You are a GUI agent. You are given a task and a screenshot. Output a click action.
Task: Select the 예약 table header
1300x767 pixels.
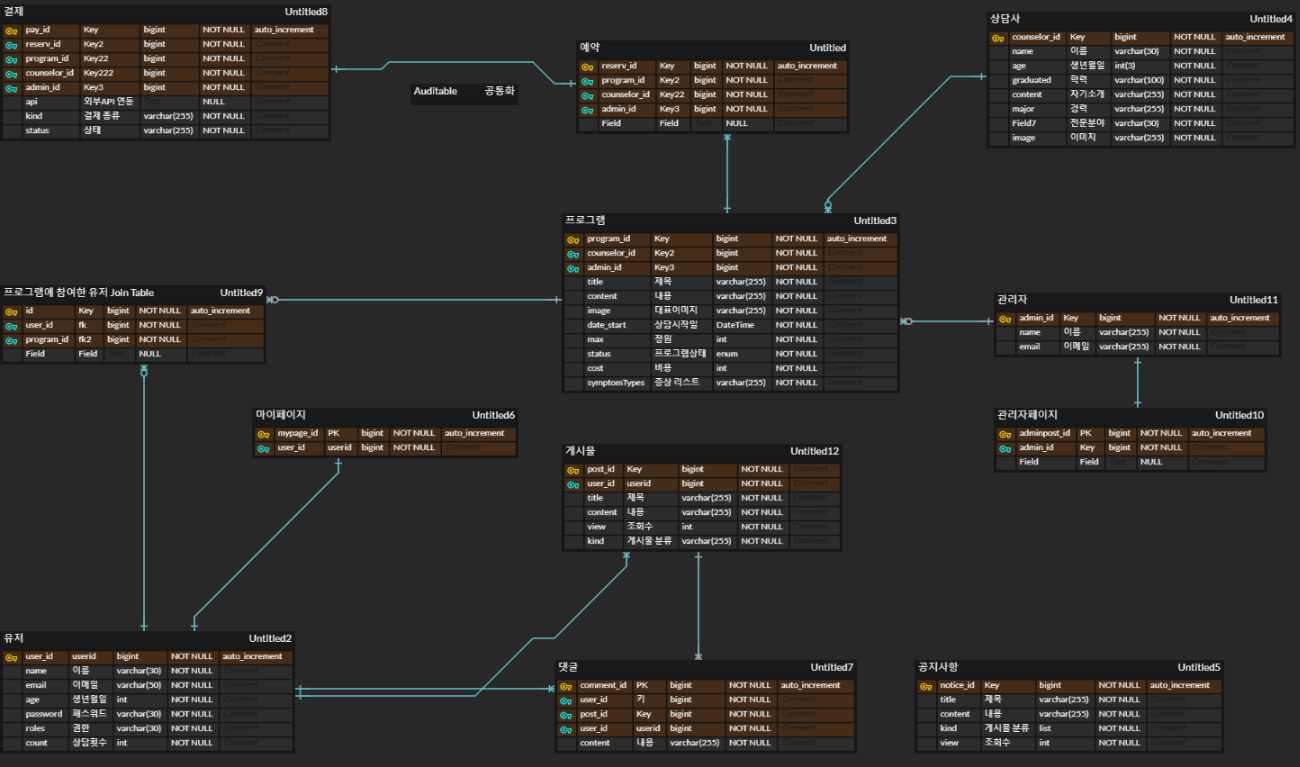(x=590, y=47)
